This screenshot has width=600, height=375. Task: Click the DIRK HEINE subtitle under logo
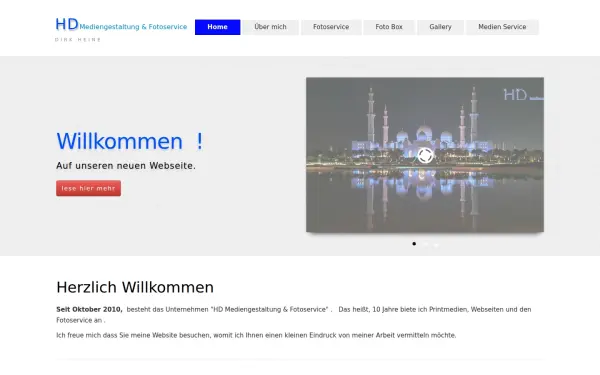[78, 39]
